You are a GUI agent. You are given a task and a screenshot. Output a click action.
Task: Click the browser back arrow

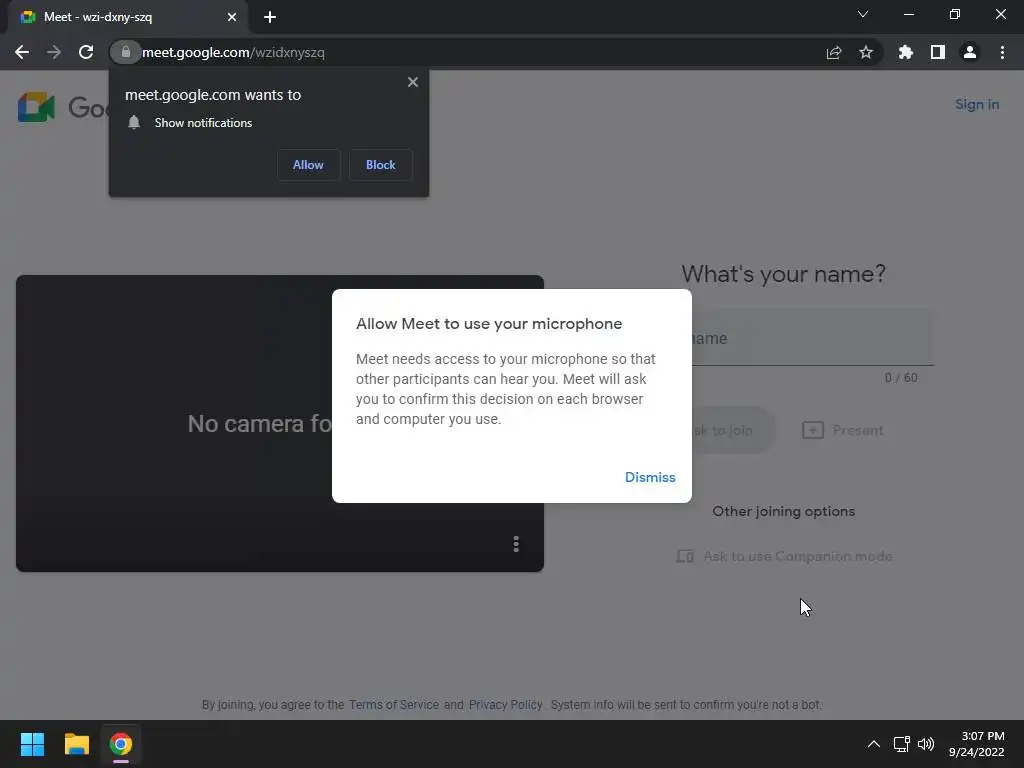click(22, 52)
